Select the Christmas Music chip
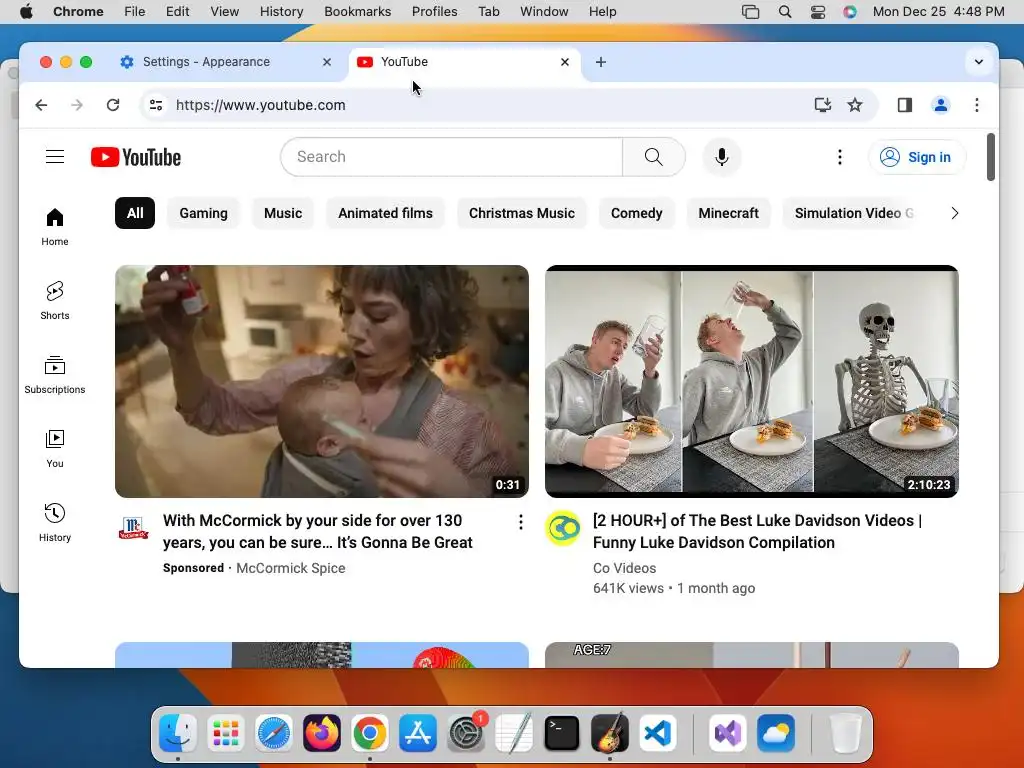The width and height of the screenshot is (1024, 768). [522, 213]
